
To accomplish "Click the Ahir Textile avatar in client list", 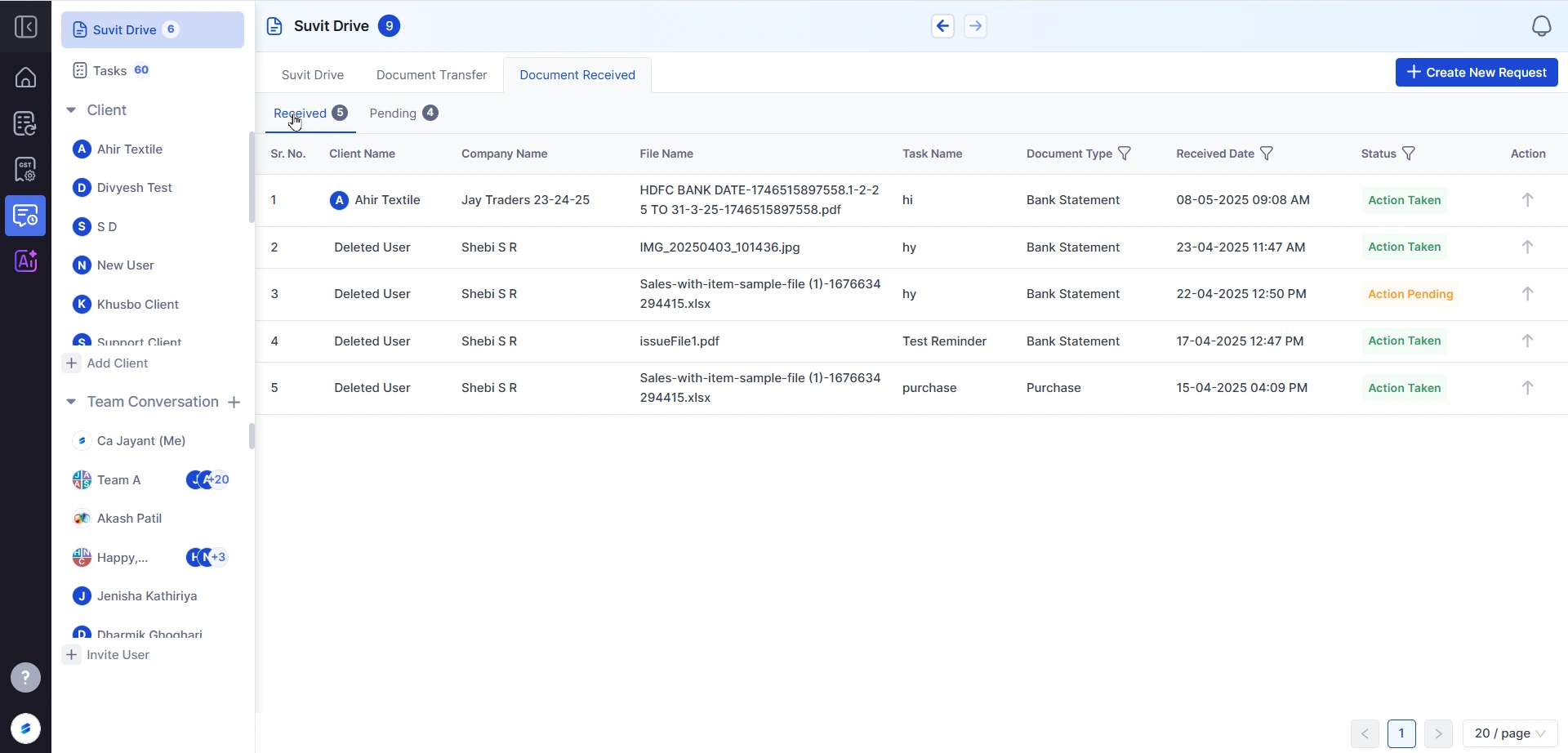I will pos(82,149).
